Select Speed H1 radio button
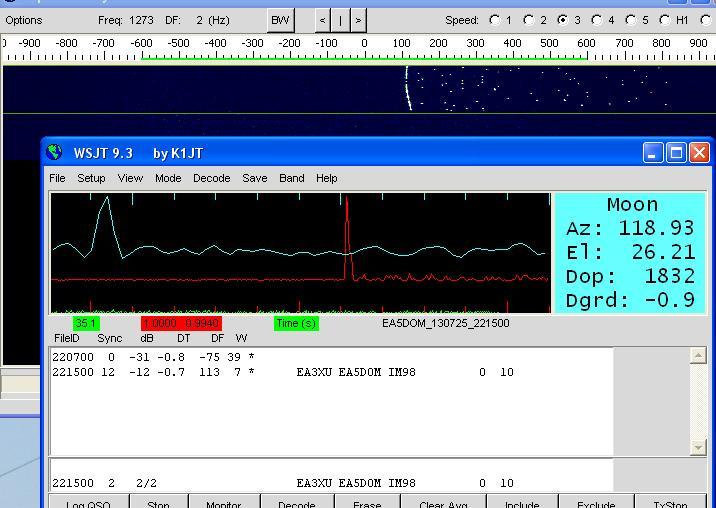The width and height of the screenshot is (716, 508). [x=665, y=21]
